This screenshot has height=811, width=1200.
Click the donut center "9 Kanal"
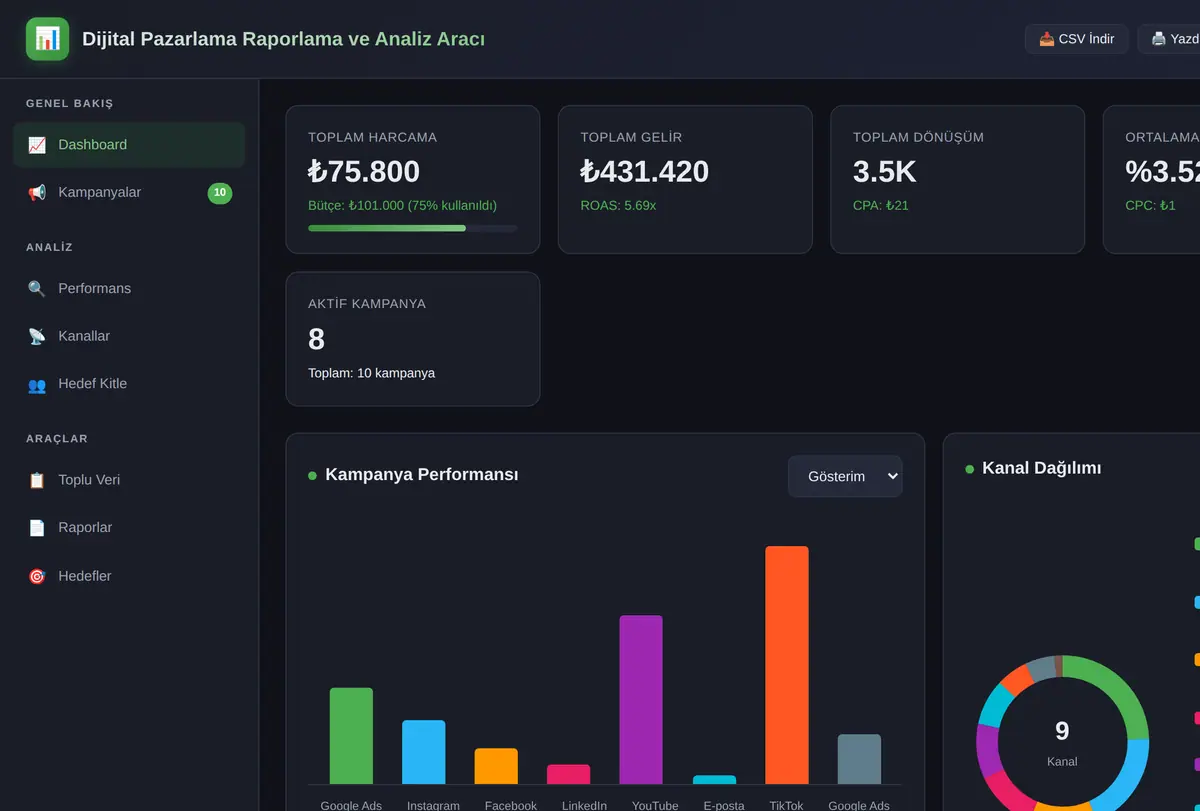(x=1062, y=743)
